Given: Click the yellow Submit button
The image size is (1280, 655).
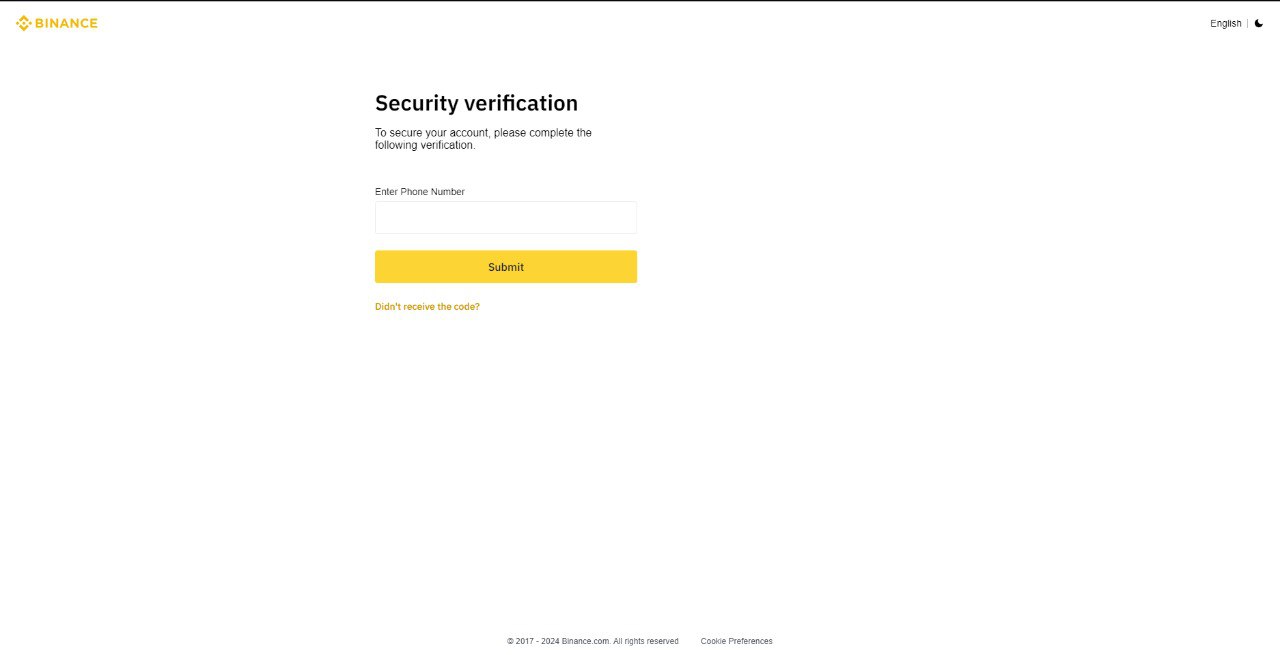Looking at the screenshot, I should (x=506, y=267).
